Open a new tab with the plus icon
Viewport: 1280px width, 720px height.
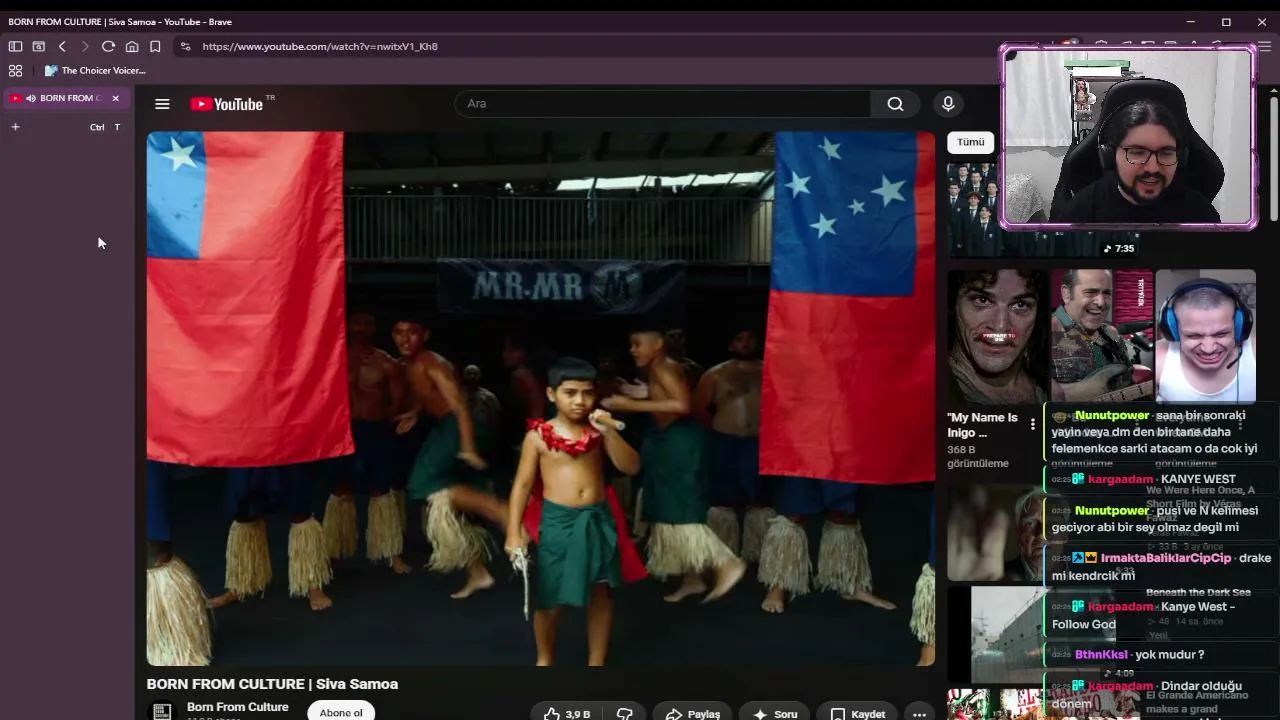pos(15,127)
